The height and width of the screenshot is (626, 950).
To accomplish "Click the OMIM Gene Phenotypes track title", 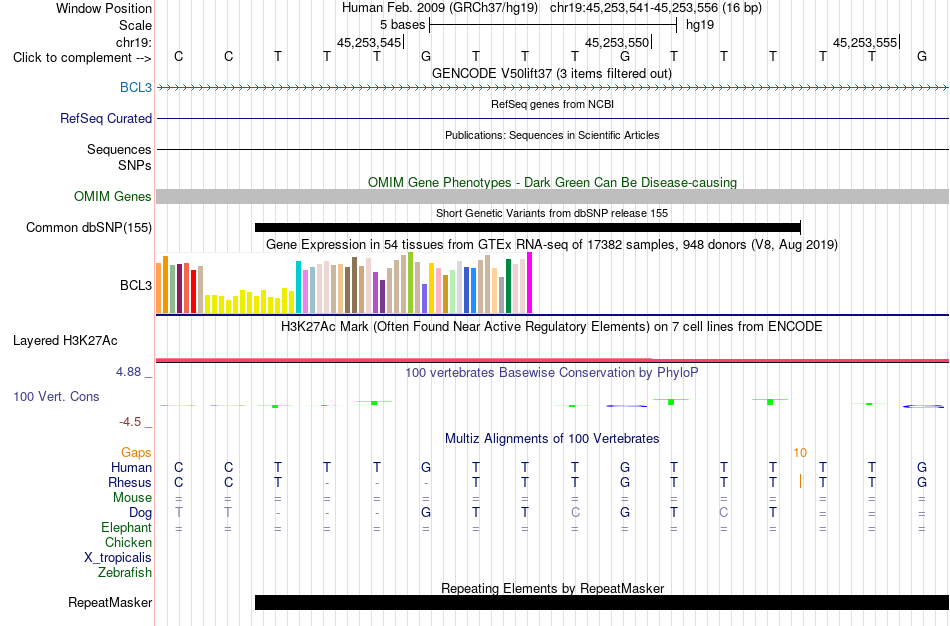I will 553,182.
